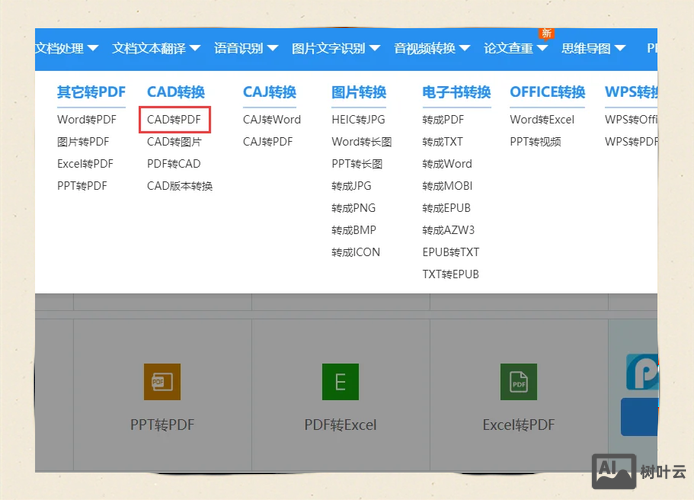Open CAJ转PDF converter
This screenshot has height=500, width=694.
click(268, 142)
